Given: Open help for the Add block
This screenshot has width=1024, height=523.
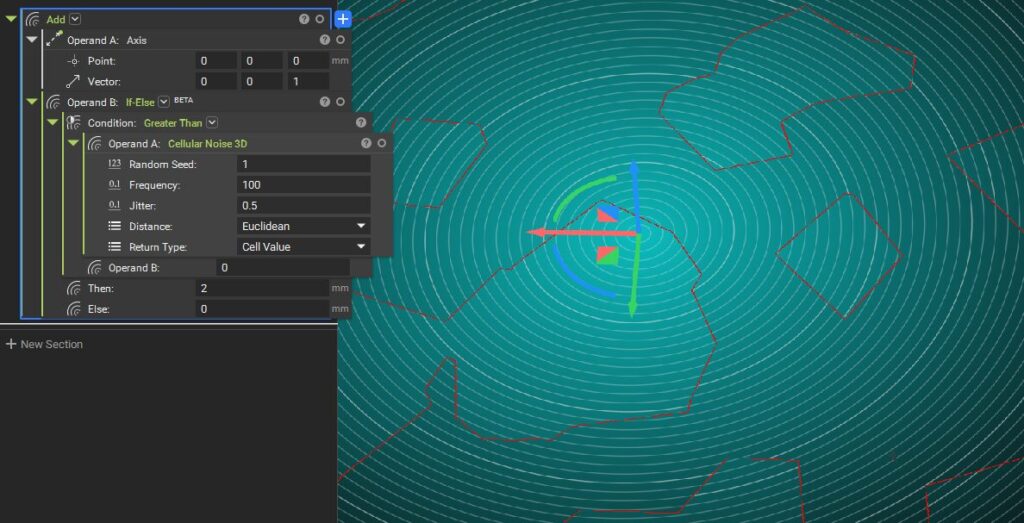Looking at the screenshot, I should [x=304, y=19].
